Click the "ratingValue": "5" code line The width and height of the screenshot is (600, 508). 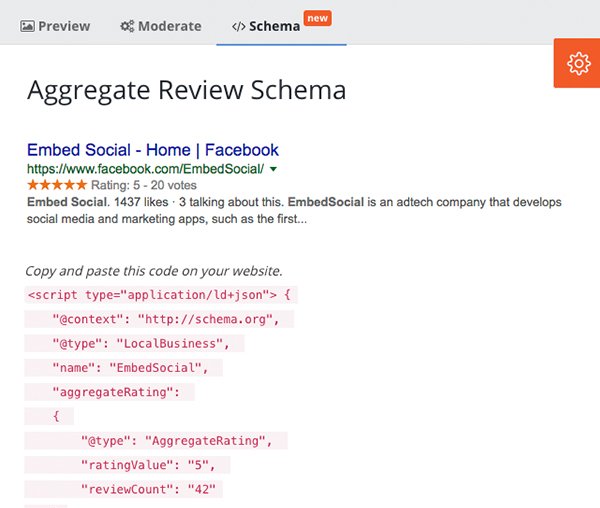[x=127, y=465]
